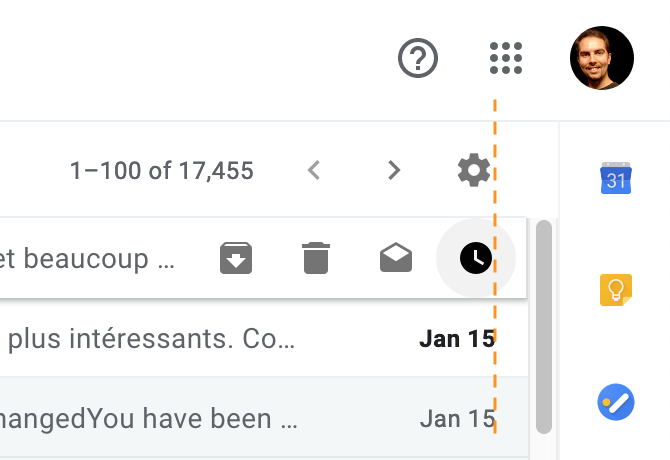Screen dimensions: 670x460
Task: Open the Settings gear menu
Action: (x=473, y=170)
